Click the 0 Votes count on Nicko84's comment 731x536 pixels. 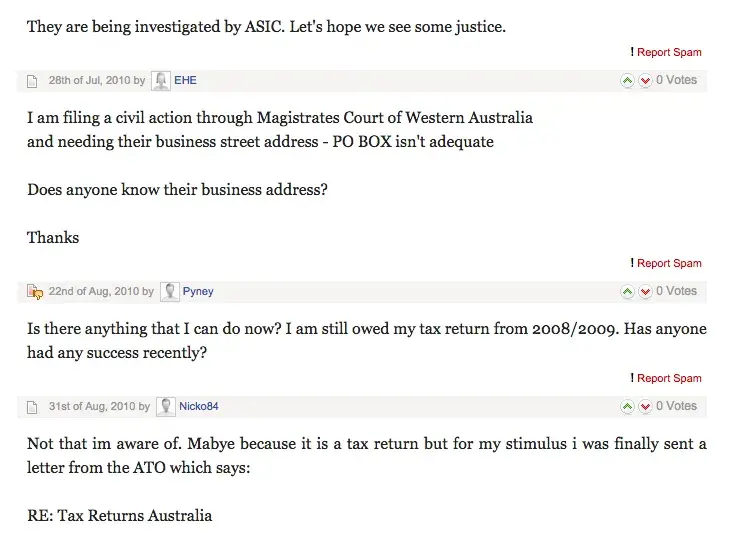pyautogui.click(x=677, y=407)
